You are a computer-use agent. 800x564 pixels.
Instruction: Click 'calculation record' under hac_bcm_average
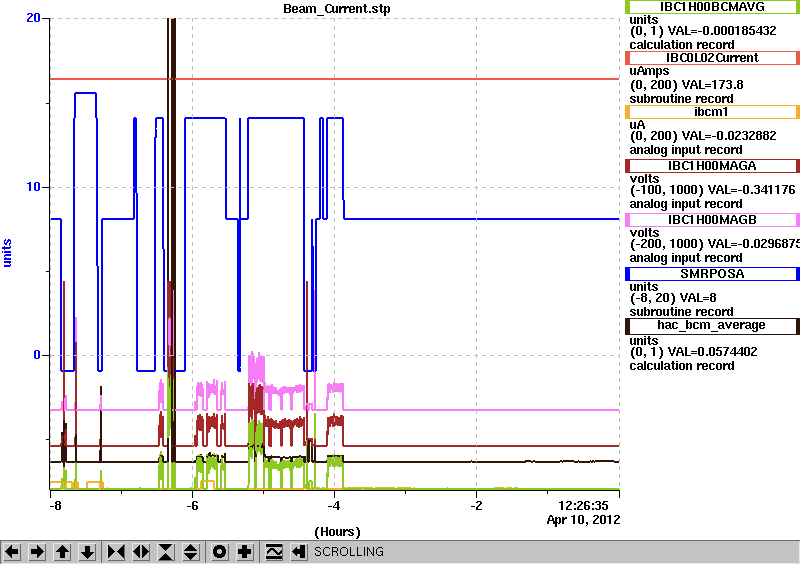682,366
